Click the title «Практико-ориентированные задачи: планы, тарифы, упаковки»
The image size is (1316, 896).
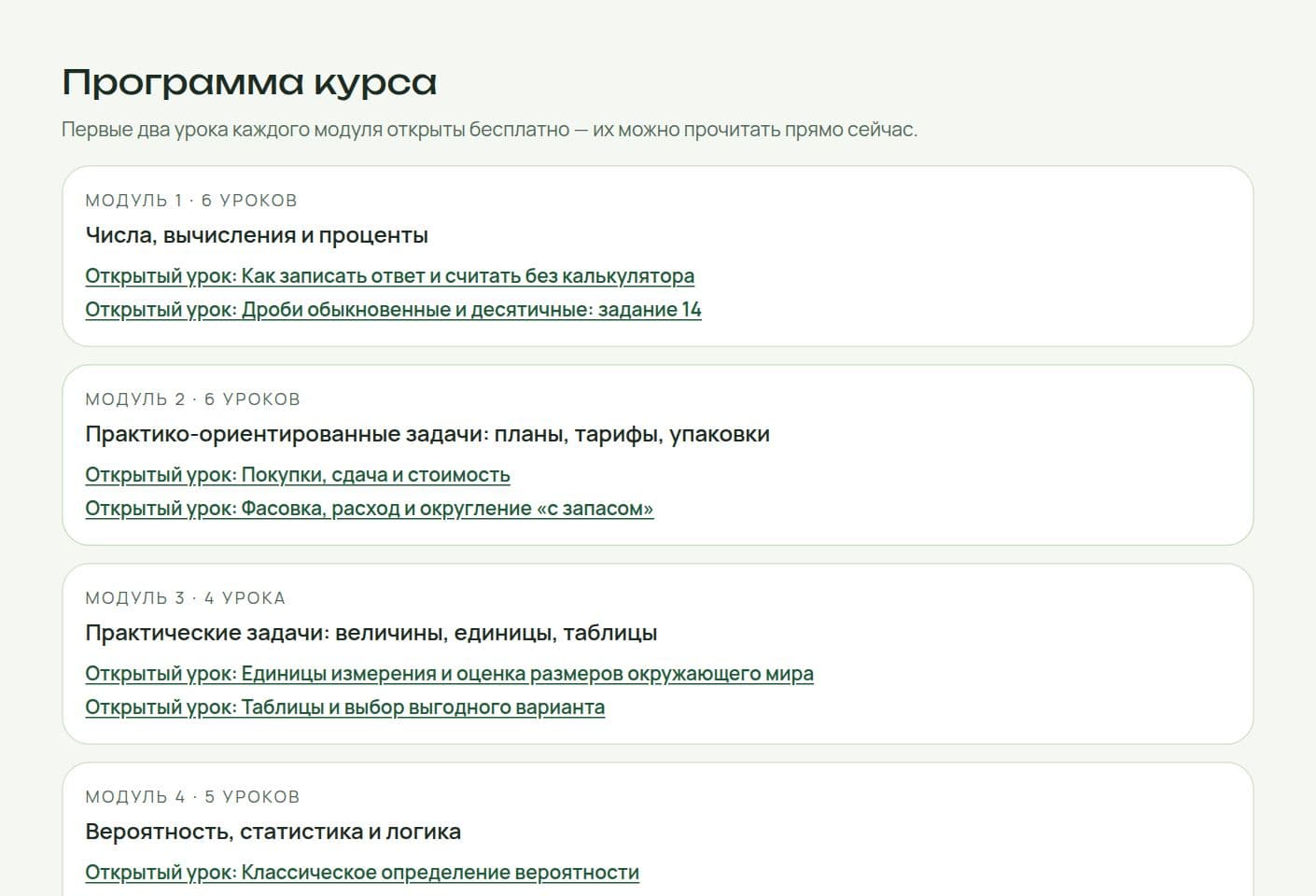click(427, 434)
